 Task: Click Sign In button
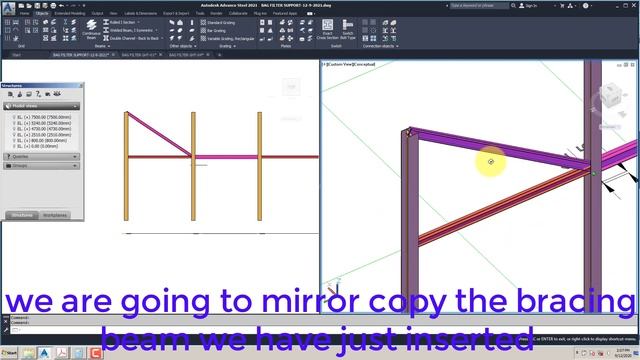click(528, 6)
